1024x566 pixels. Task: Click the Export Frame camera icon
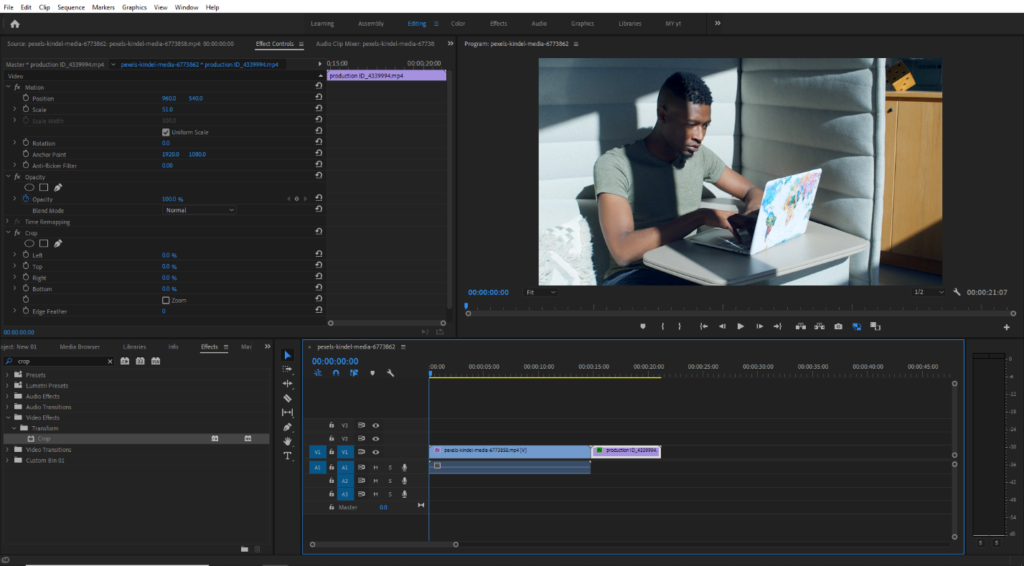(838, 326)
